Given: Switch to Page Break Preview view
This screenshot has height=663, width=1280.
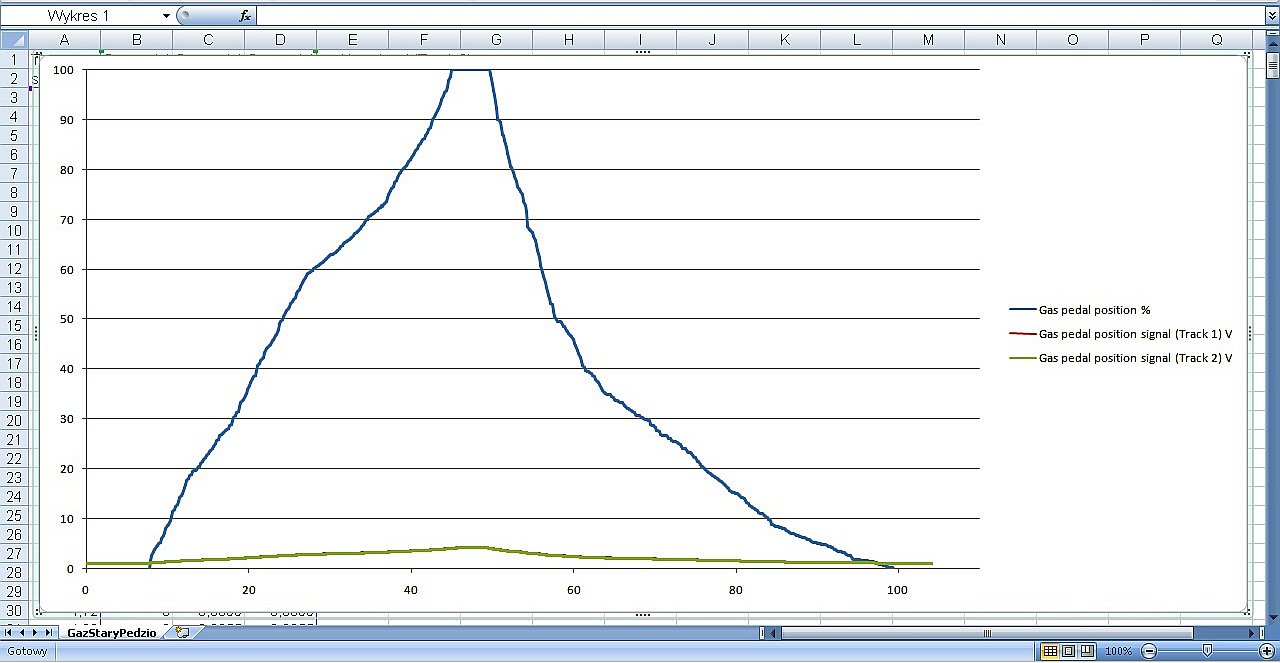Looking at the screenshot, I should (x=1086, y=652).
